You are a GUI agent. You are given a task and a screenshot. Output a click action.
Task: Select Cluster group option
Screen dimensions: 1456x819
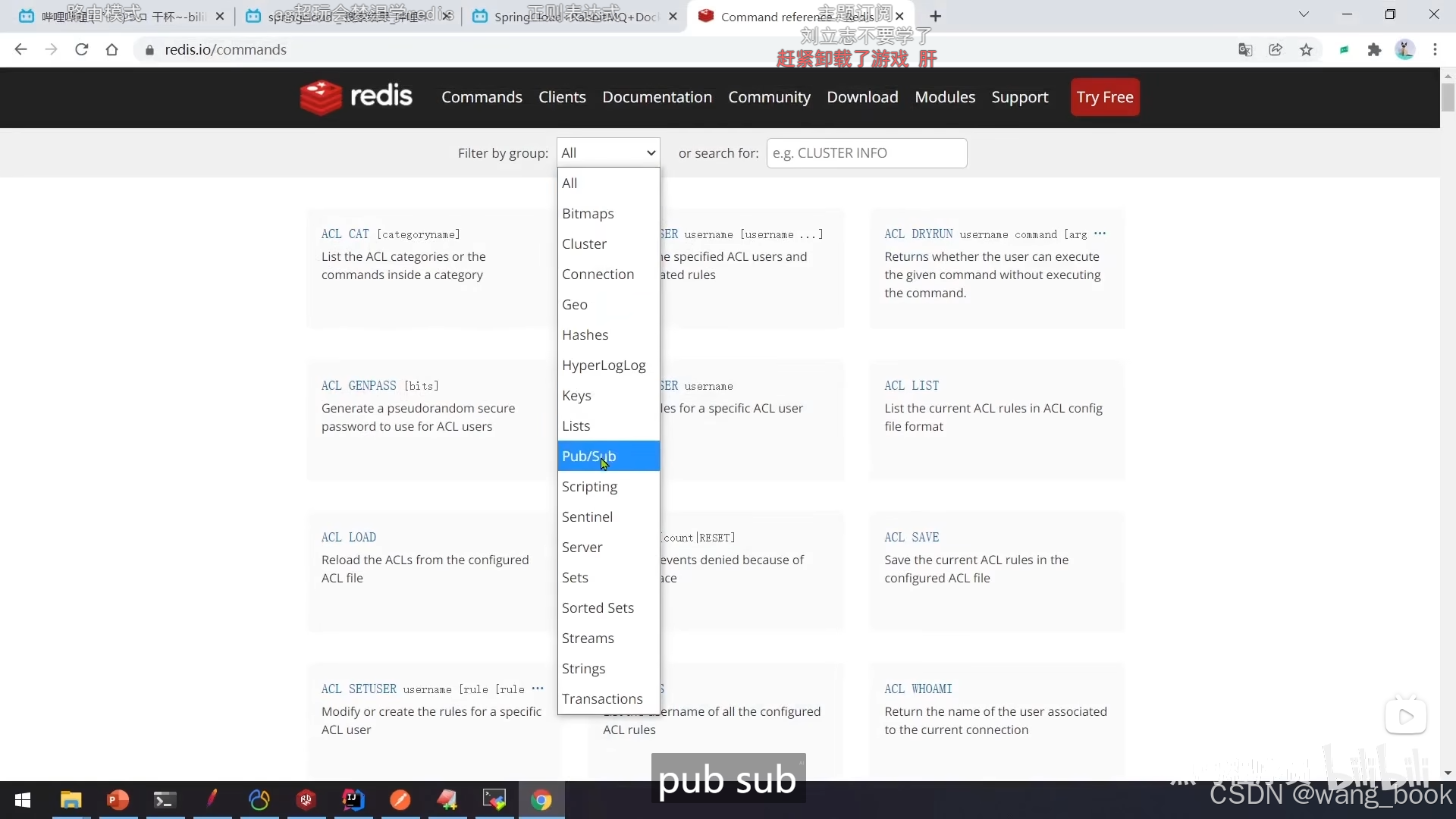click(x=609, y=243)
